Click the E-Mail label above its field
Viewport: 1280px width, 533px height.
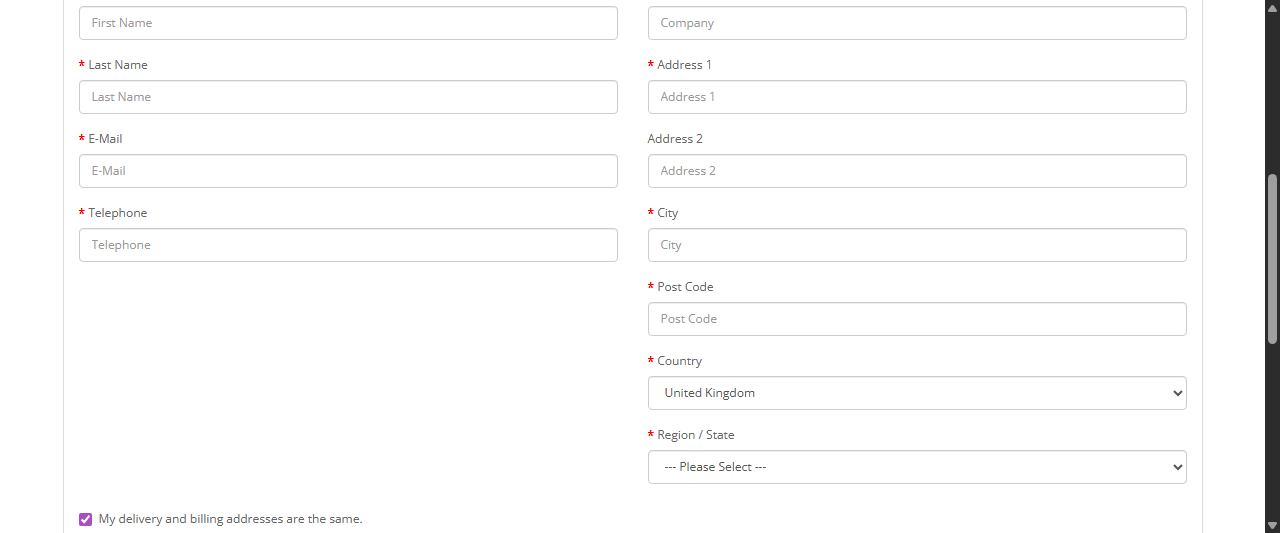click(105, 139)
